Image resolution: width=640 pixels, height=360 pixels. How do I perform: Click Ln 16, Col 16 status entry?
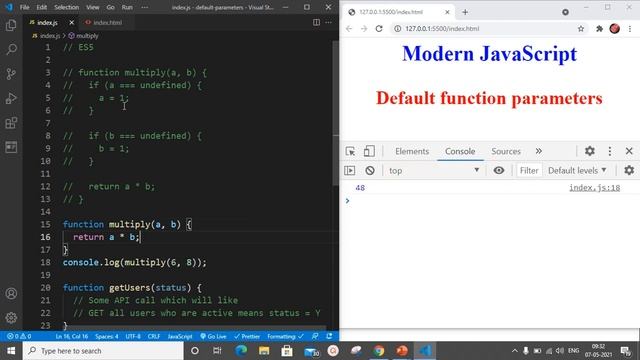[x=72, y=336]
